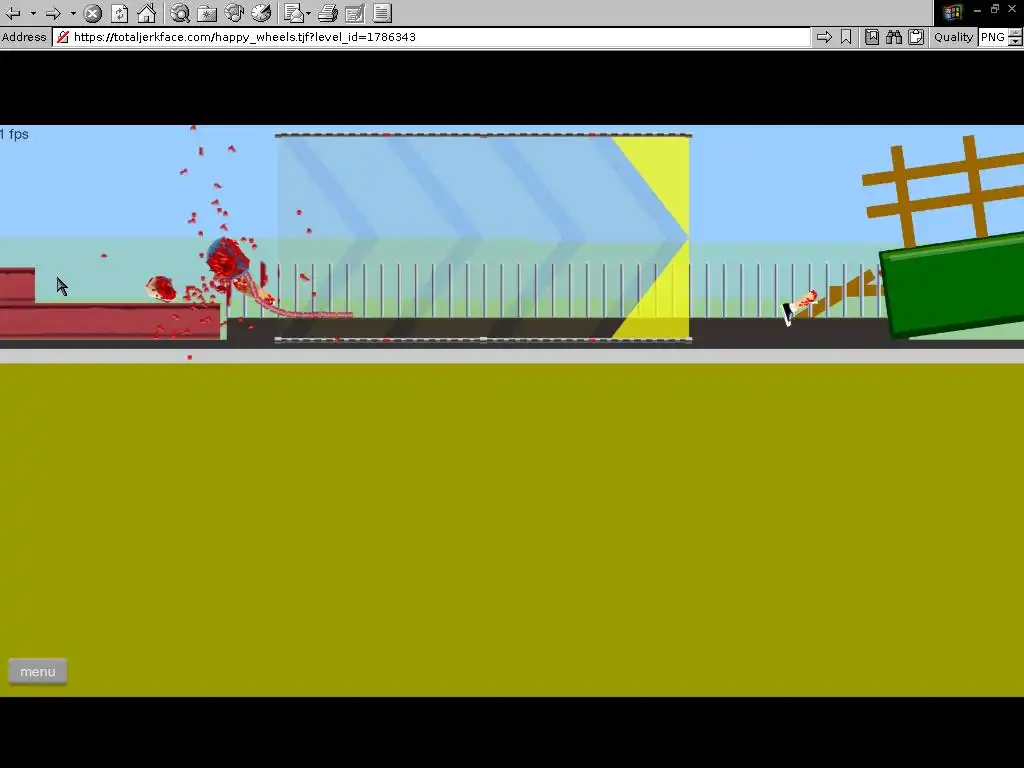
Task: Click the fps counter text
Action: tap(14, 134)
